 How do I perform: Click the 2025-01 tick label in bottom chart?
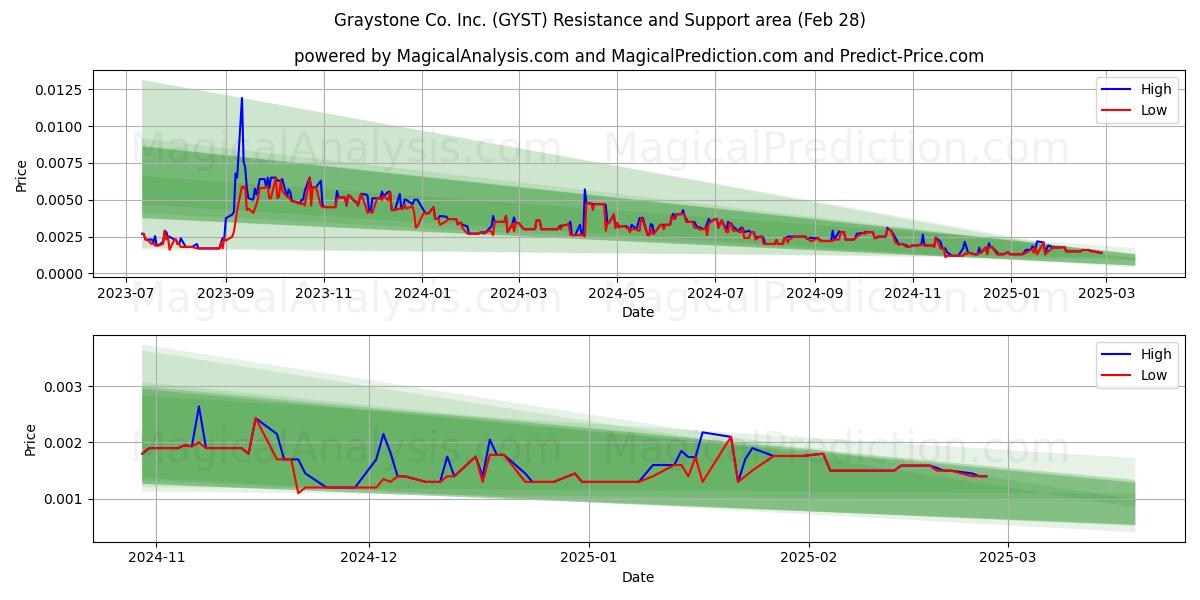click(x=589, y=558)
